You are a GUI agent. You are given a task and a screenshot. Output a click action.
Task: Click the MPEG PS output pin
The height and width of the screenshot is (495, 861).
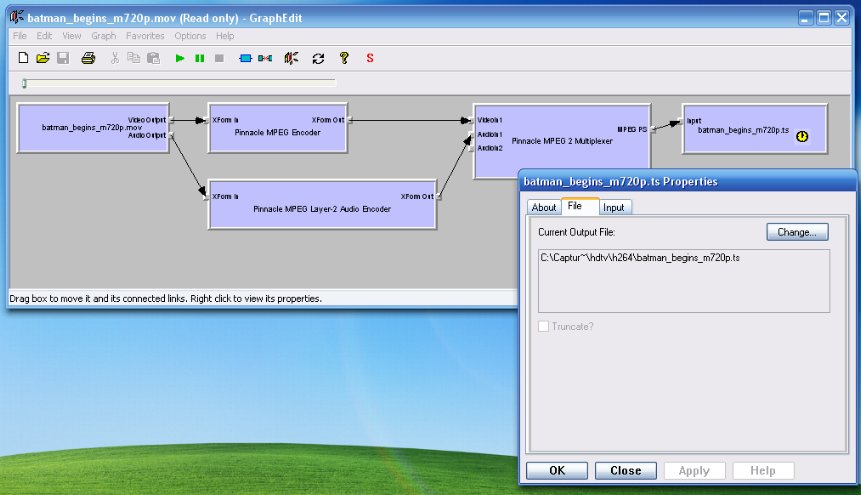click(x=653, y=130)
